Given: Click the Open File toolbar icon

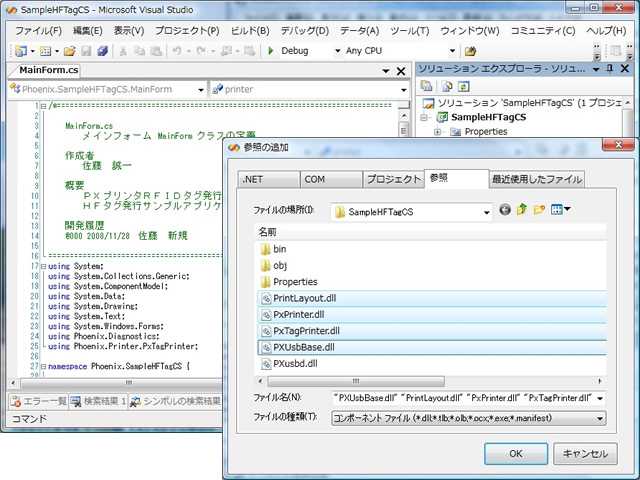Looking at the screenshot, I should [70, 51].
